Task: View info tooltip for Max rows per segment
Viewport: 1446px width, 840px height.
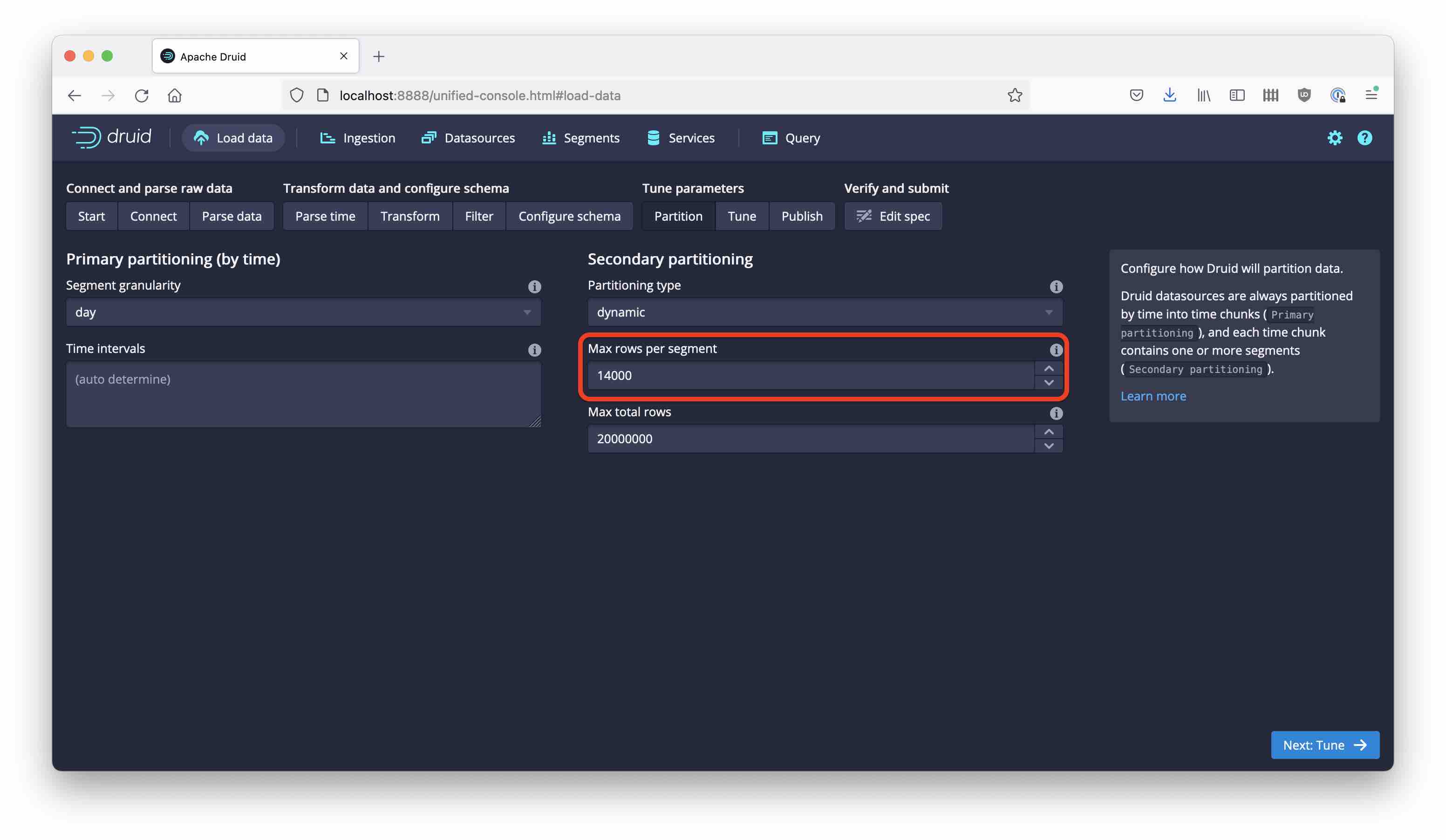Action: click(x=1057, y=350)
